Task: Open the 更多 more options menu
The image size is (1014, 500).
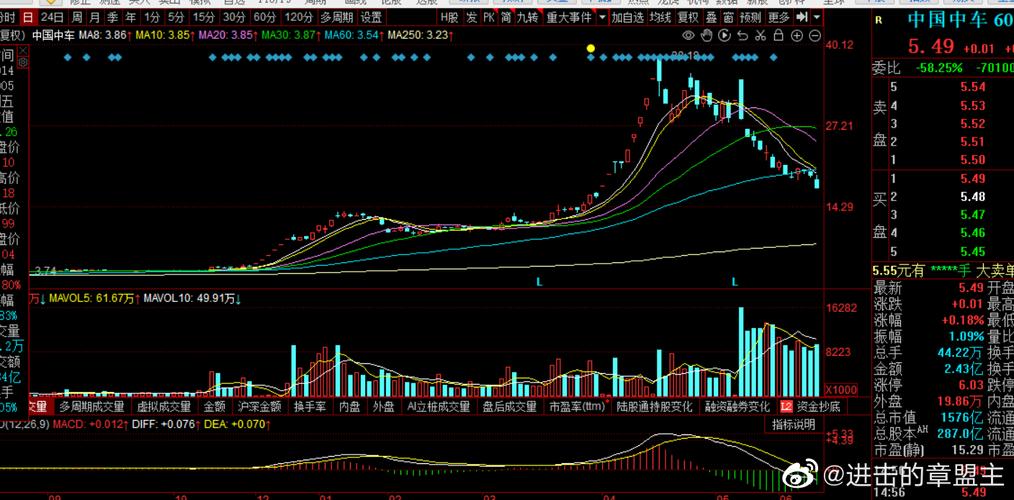Action: pyautogui.click(x=779, y=17)
